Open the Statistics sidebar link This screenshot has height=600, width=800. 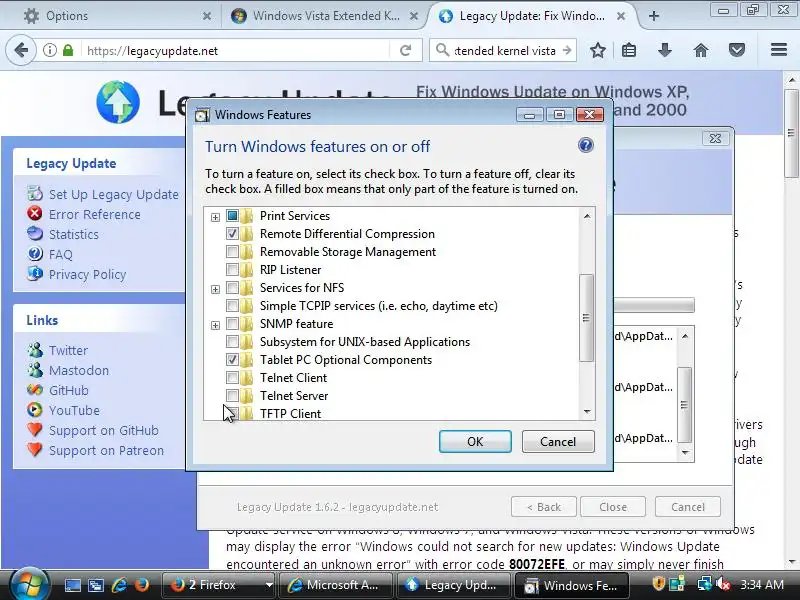coord(73,234)
